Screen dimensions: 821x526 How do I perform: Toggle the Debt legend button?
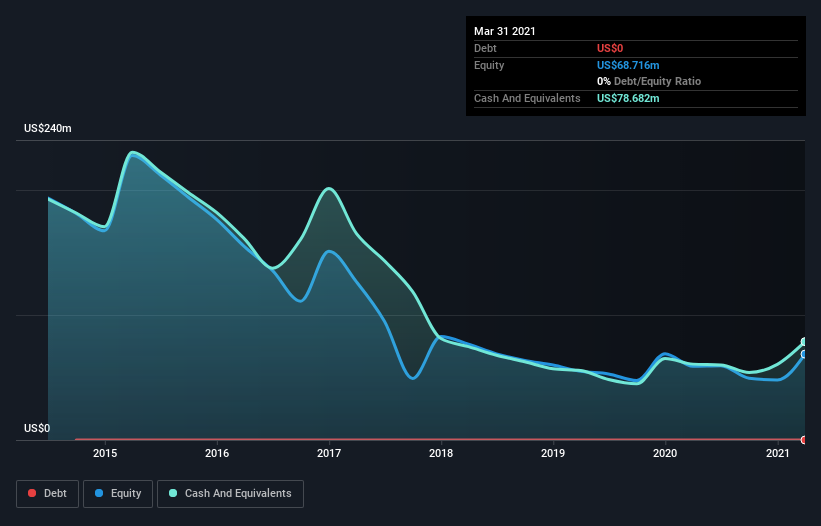(47, 494)
